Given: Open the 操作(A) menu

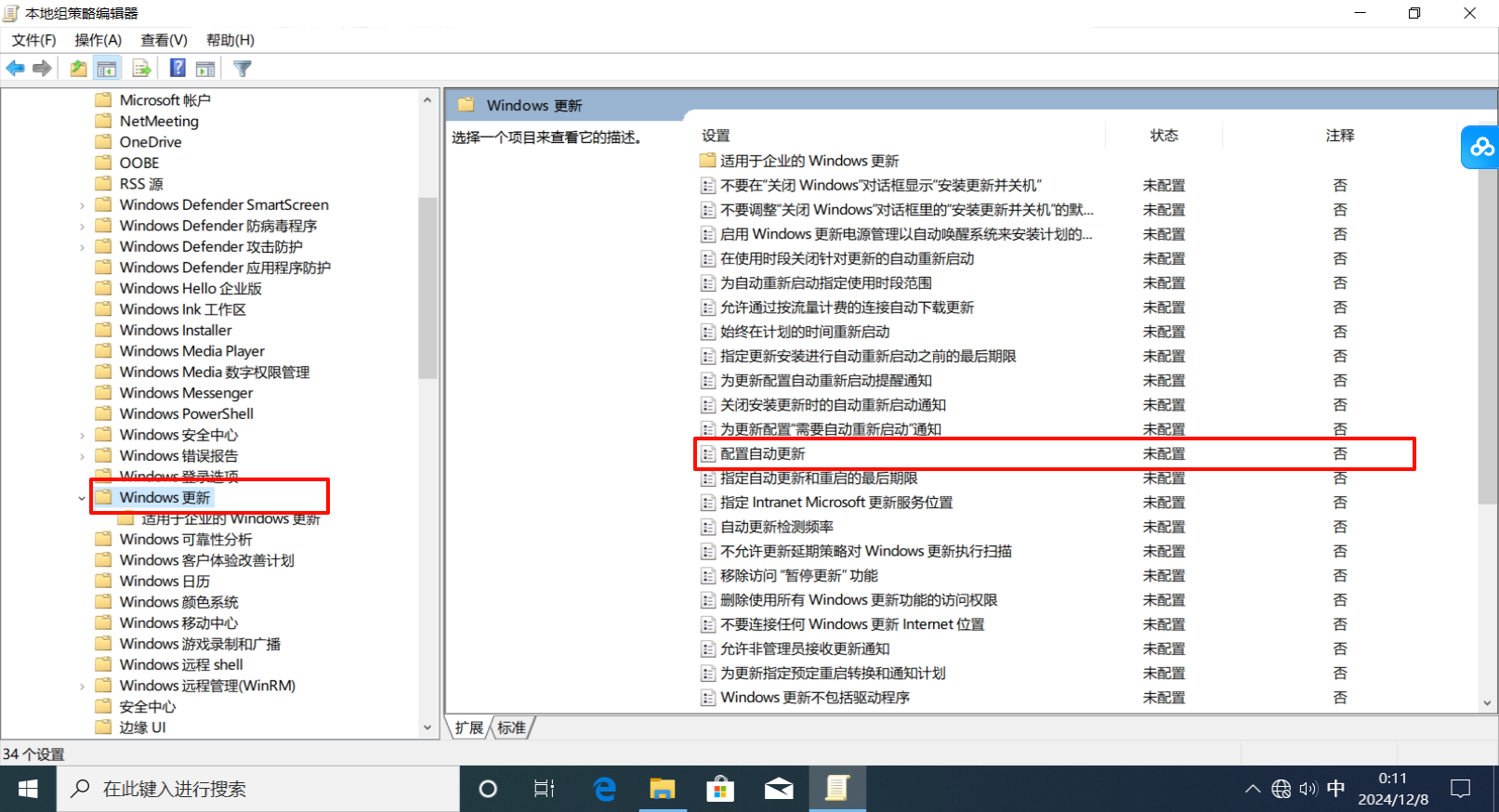Looking at the screenshot, I should click(x=99, y=40).
